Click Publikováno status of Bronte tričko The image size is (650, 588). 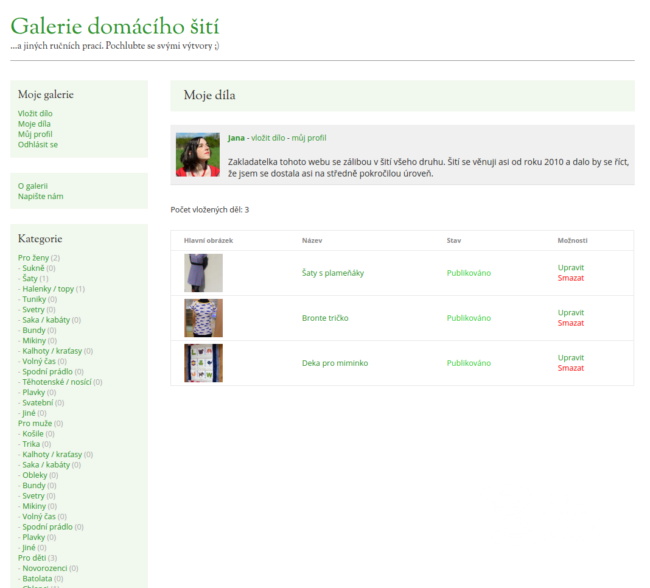[x=469, y=318]
